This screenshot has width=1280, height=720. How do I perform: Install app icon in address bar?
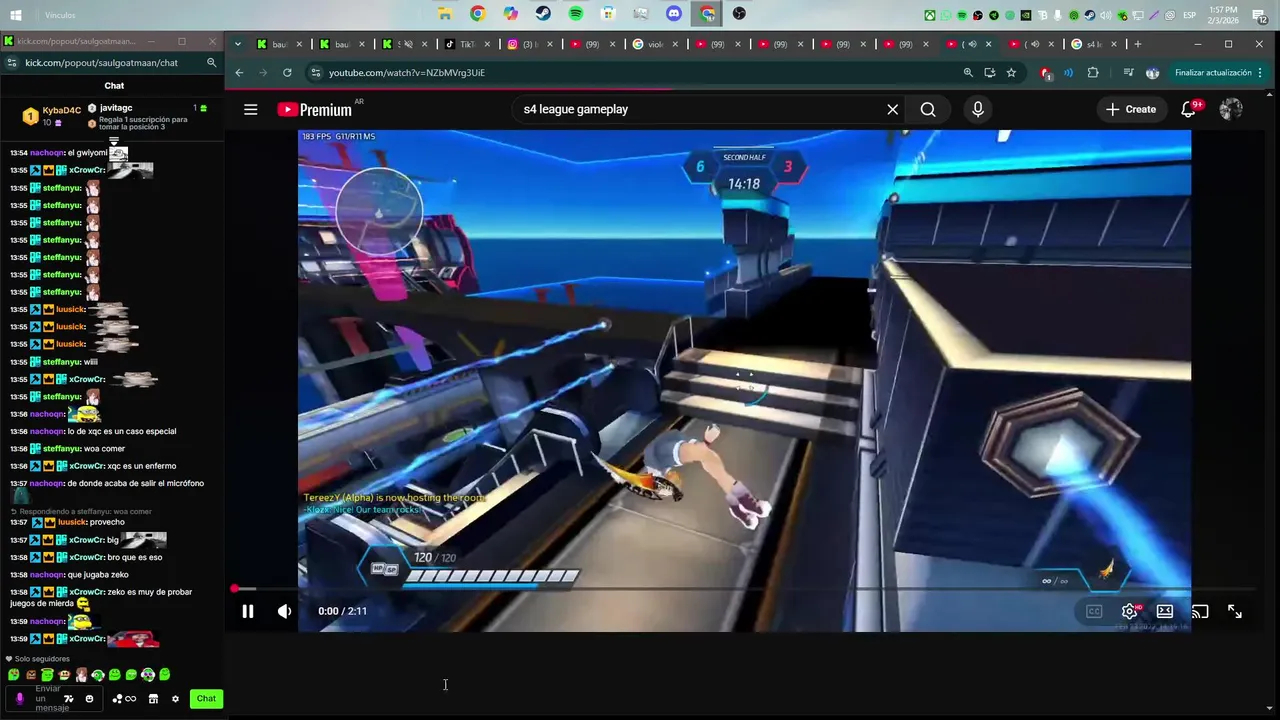click(990, 73)
